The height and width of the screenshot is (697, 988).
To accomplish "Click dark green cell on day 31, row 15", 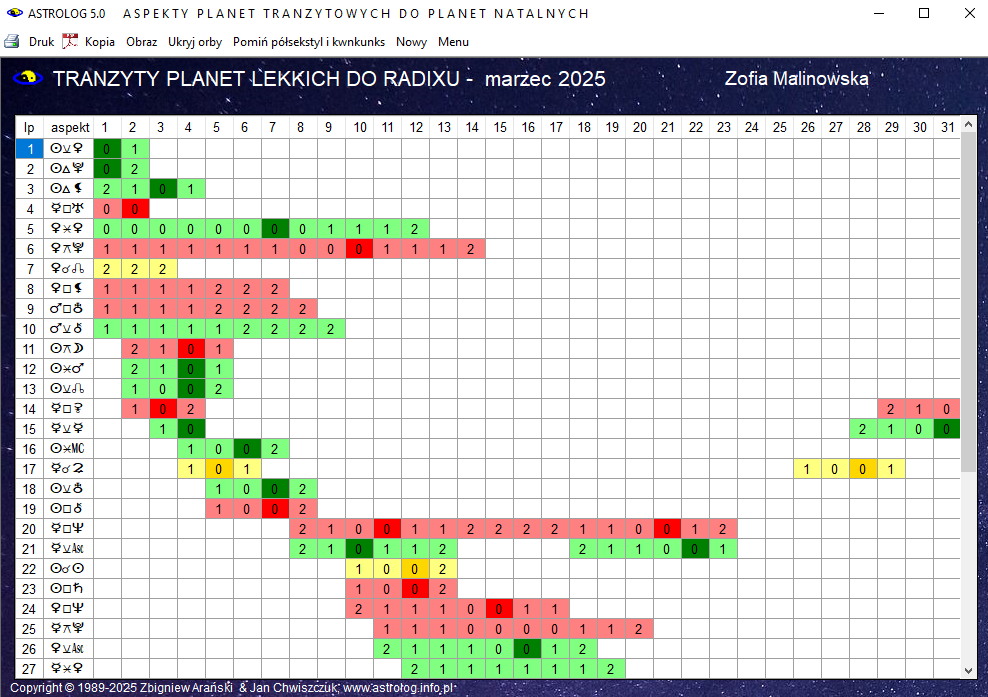I will pyautogui.click(x=946, y=429).
